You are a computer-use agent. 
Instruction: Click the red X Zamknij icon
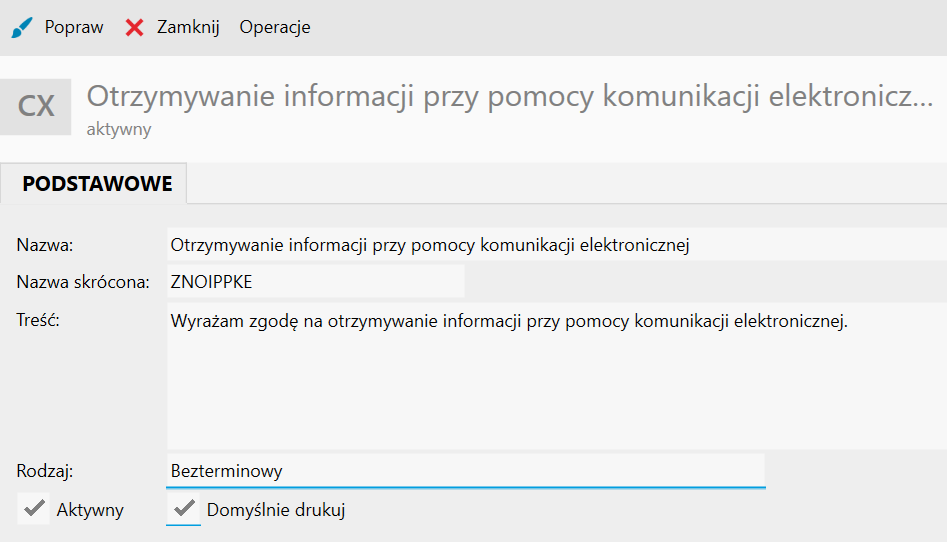(135, 28)
